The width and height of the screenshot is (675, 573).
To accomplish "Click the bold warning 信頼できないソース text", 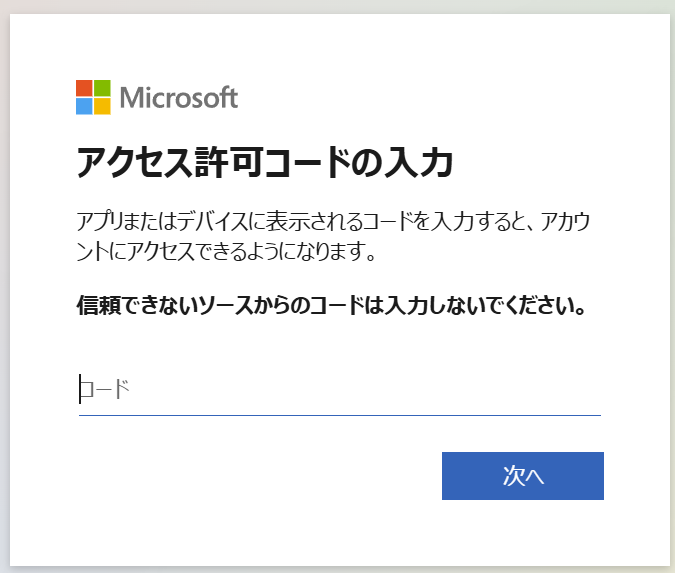I will click(x=330, y=305).
